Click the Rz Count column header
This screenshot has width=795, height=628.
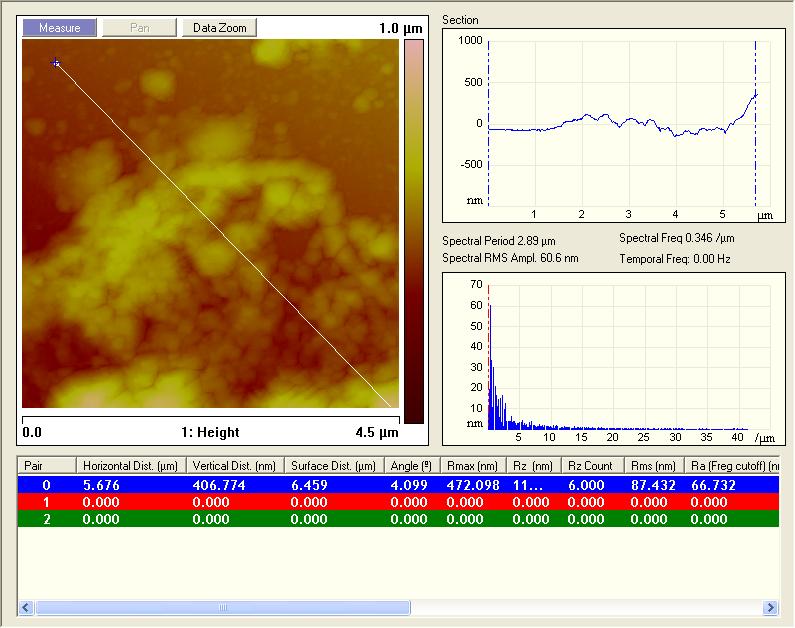591,466
